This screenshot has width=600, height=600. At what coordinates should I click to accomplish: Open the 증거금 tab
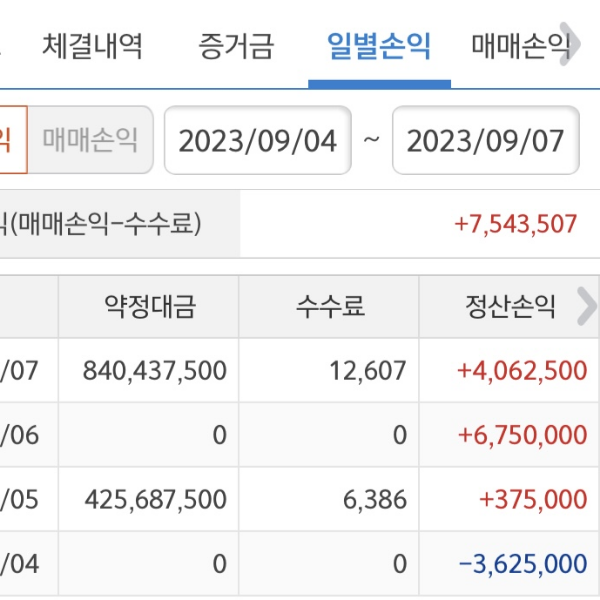pos(235,45)
